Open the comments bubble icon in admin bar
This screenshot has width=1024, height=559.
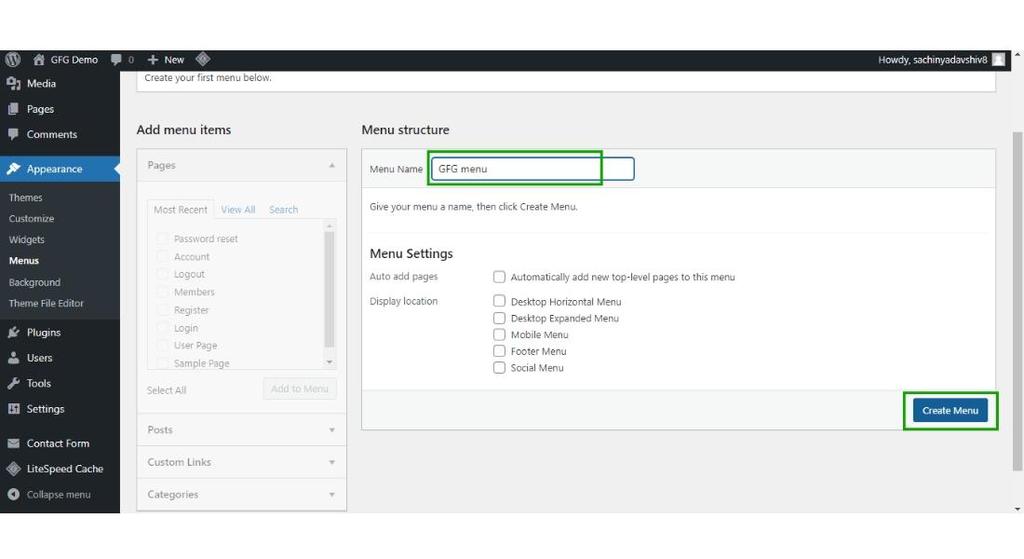[x=117, y=60]
